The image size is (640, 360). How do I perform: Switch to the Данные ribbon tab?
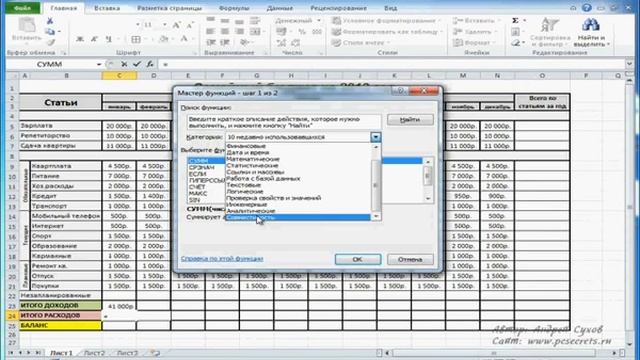pyautogui.click(x=280, y=8)
